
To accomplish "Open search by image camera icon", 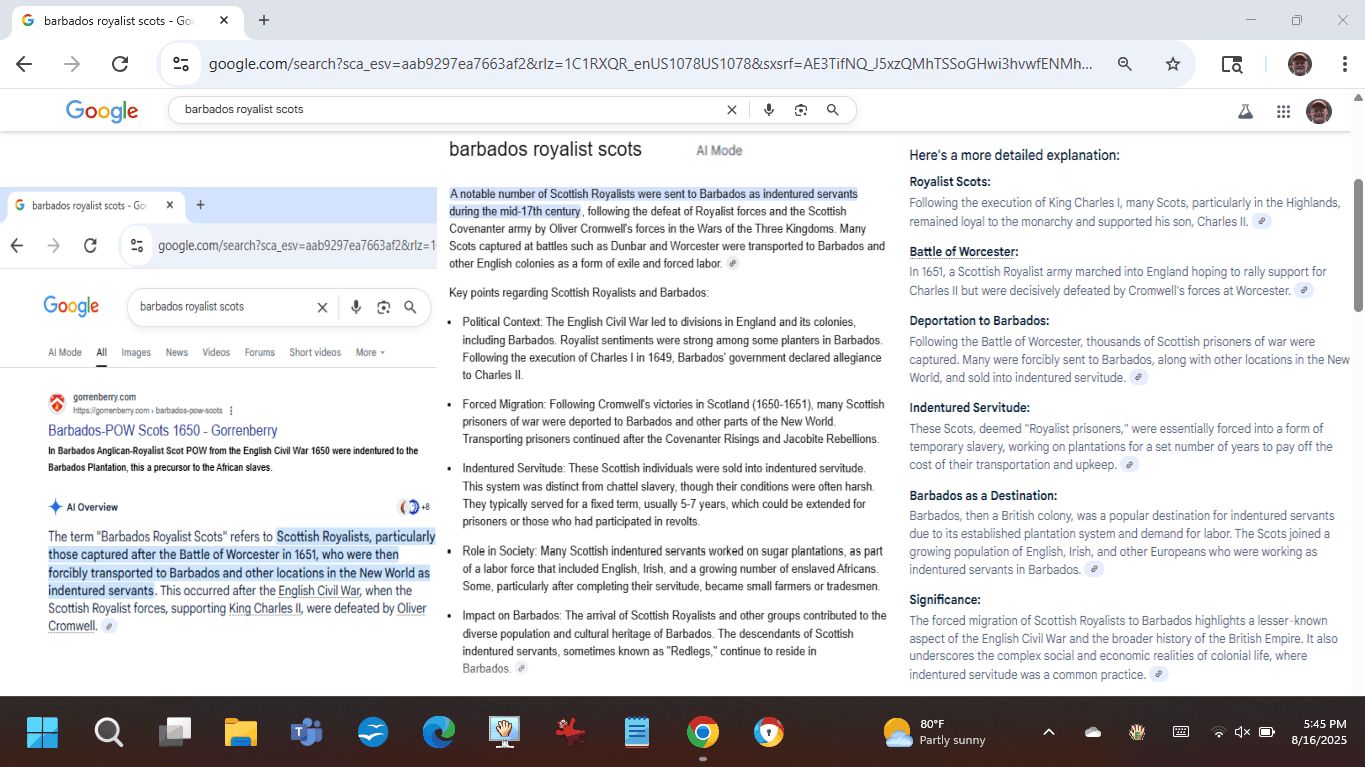I will 800,110.
